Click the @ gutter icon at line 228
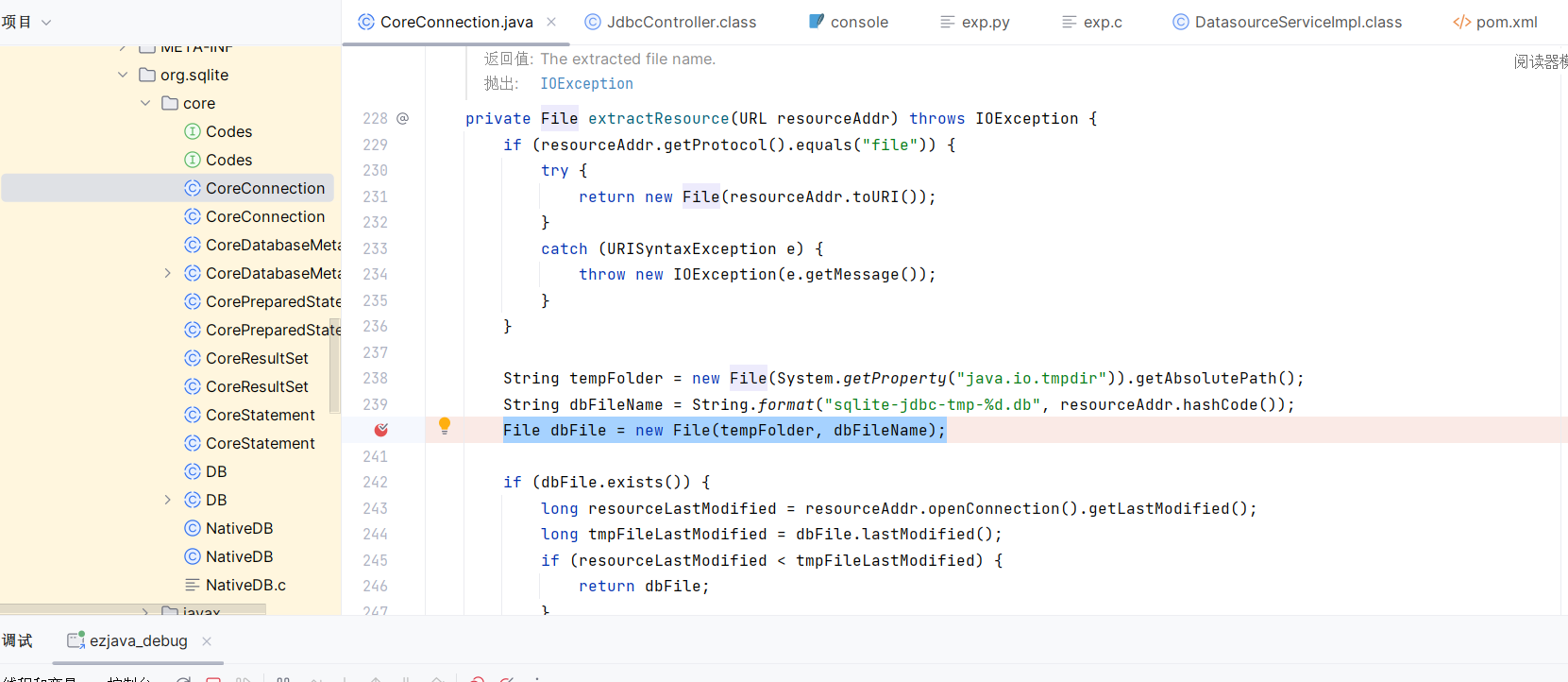Image resolution: width=1568 pixels, height=682 pixels. pos(403,118)
